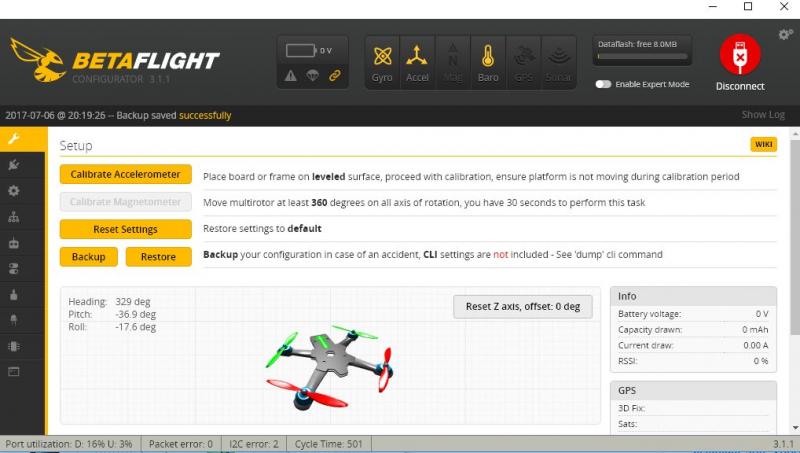Click the RSSI row in Info
The width and height of the screenshot is (800, 453).
click(x=693, y=361)
